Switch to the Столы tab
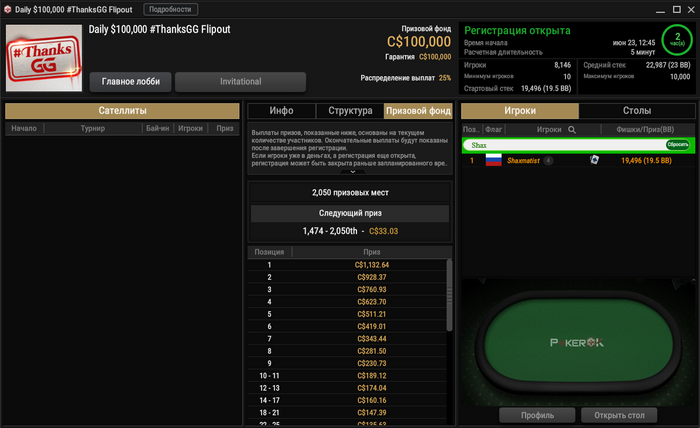Screen dimensions: 700x428 pos(637,111)
